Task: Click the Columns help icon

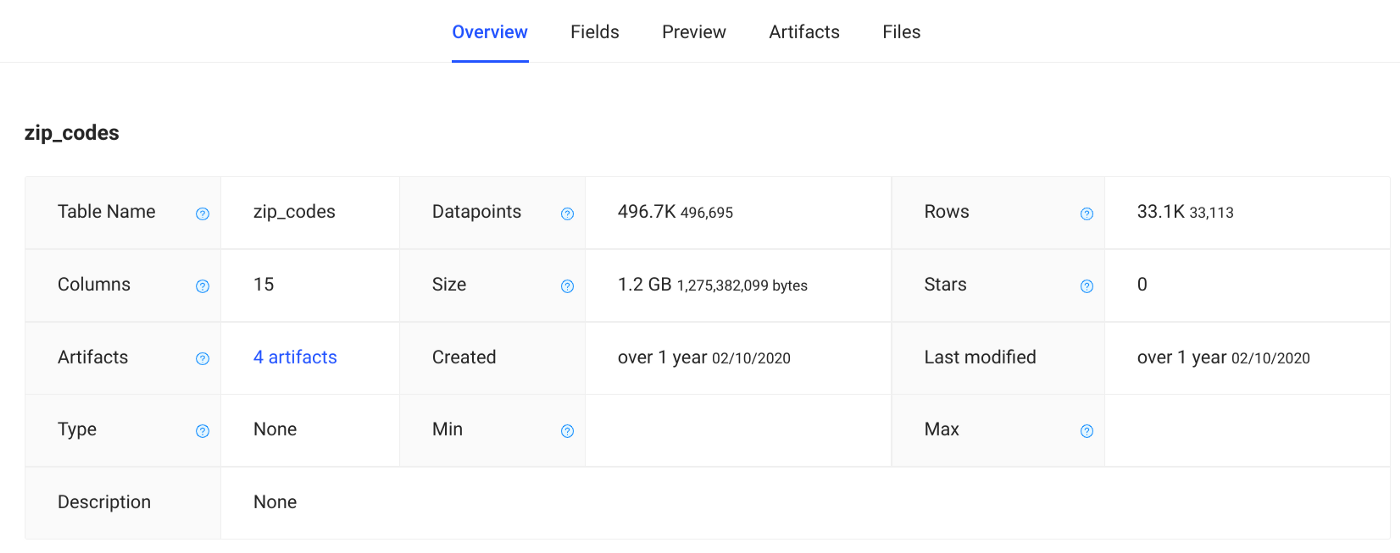Action: pos(203,287)
